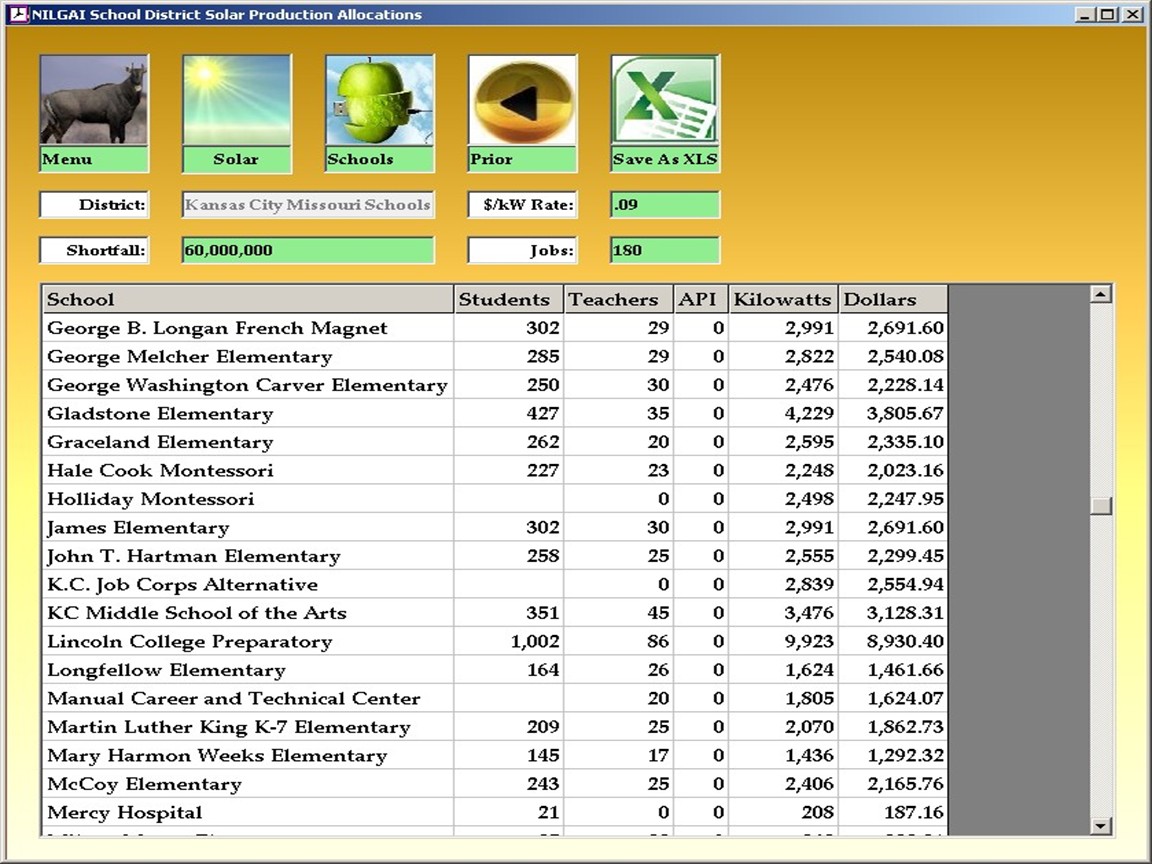Click the $/kW Rate input field
Image resolution: width=1152 pixels, height=864 pixels.
tap(664, 205)
